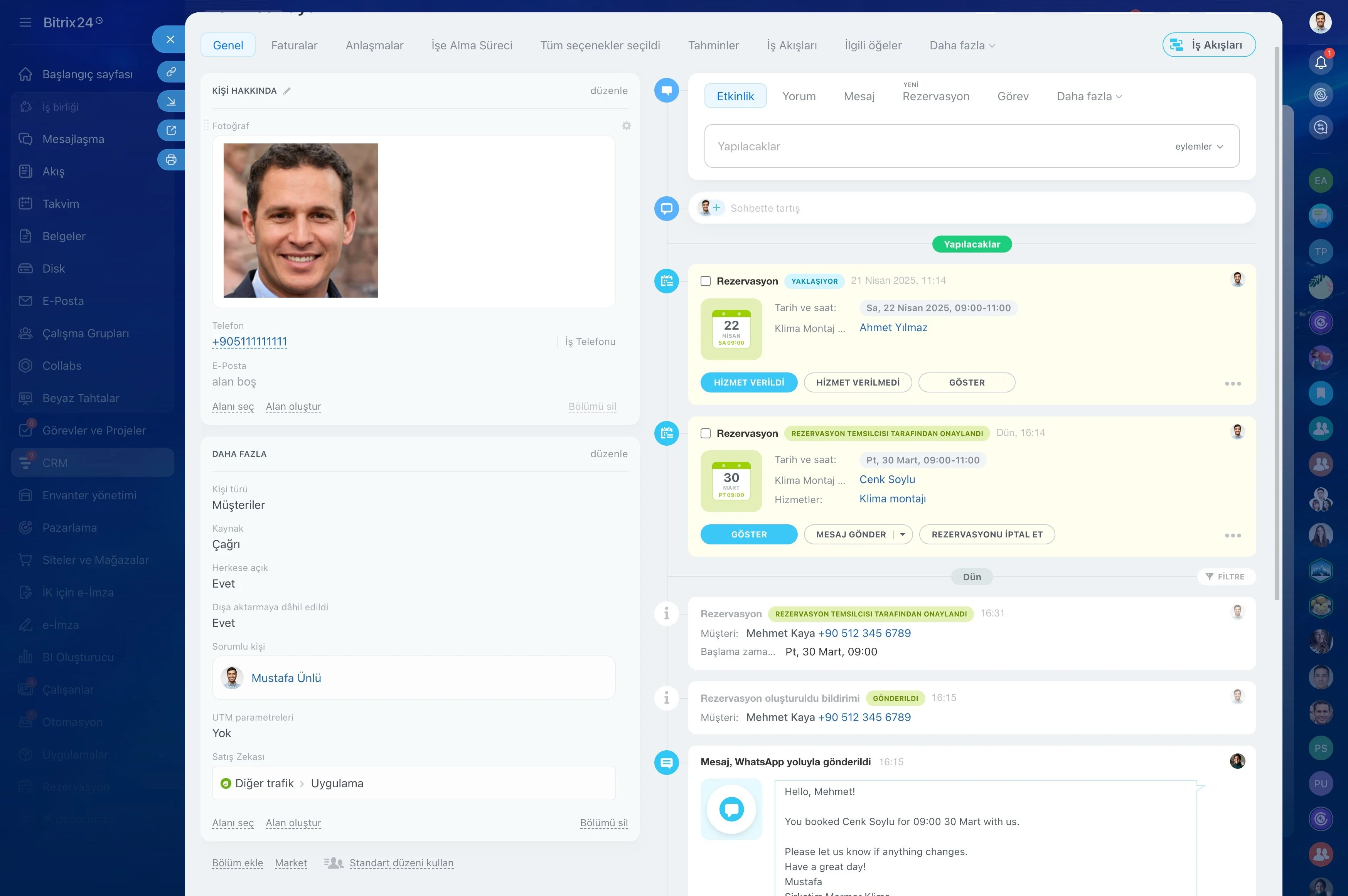This screenshot has height=896, width=1348.
Task: Open Başlangıç sayfası from the sidebar
Action: pos(88,74)
